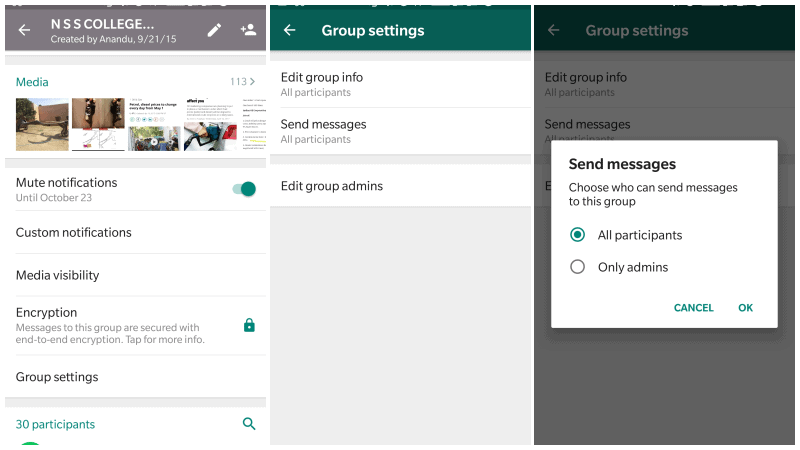Open media gallery via 113 chevron
800x450 pixels.
[x=242, y=82]
